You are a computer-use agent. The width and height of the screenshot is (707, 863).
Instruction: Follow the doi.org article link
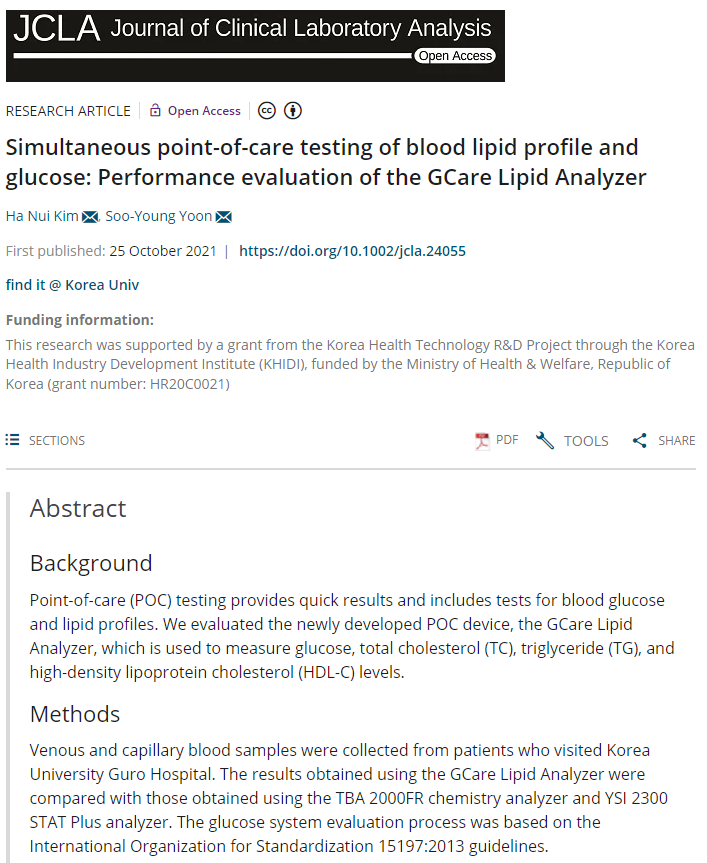[x=352, y=251]
